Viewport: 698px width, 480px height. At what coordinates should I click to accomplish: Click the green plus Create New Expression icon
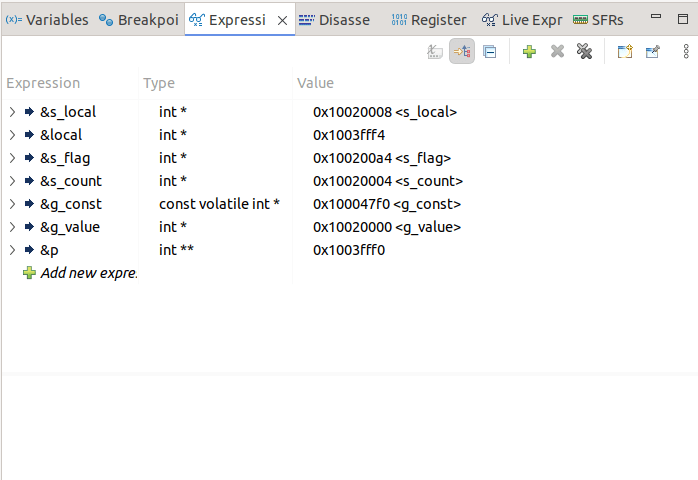point(529,52)
